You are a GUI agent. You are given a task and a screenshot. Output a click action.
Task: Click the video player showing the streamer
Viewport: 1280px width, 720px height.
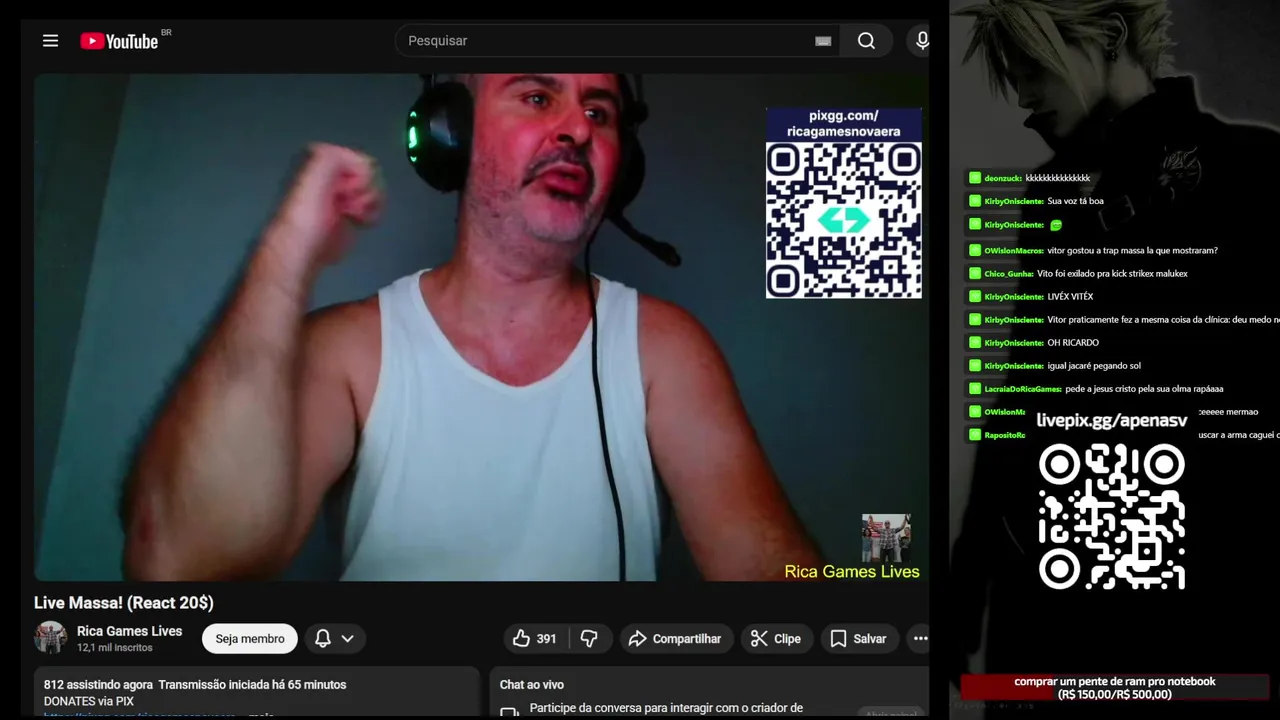[x=481, y=327]
